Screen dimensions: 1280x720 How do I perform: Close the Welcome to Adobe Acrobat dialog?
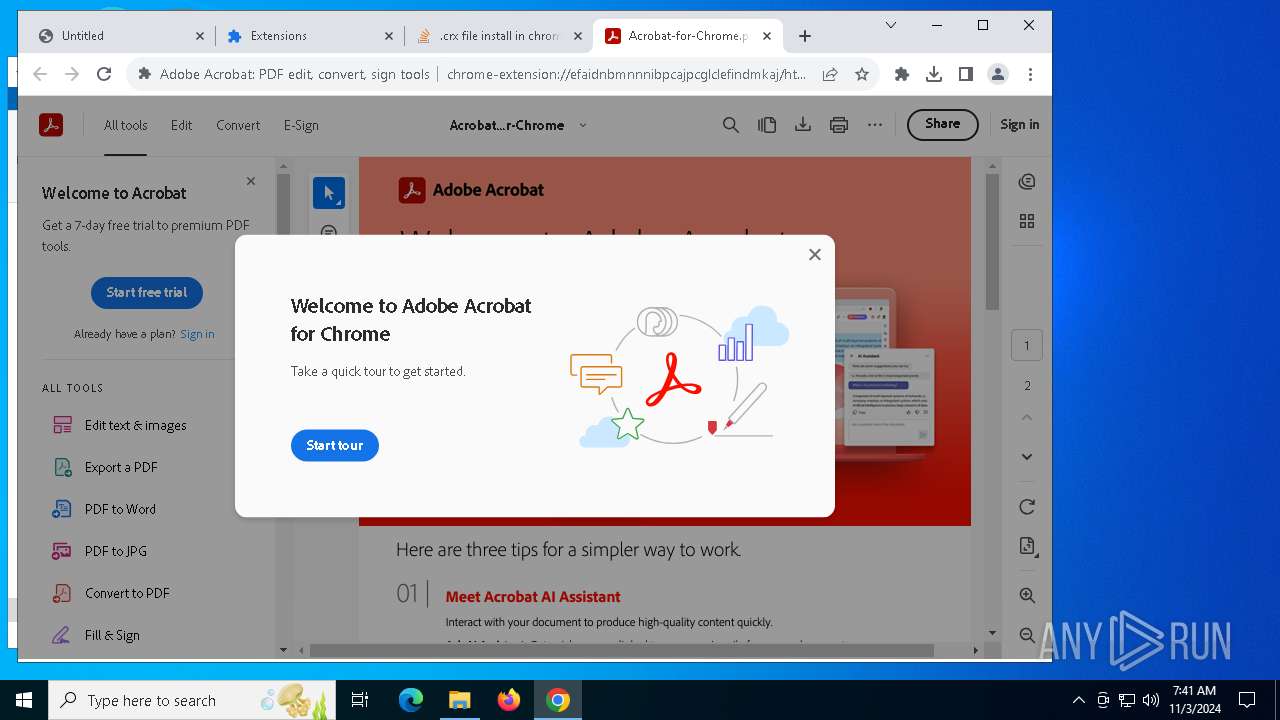pos(815,255)
